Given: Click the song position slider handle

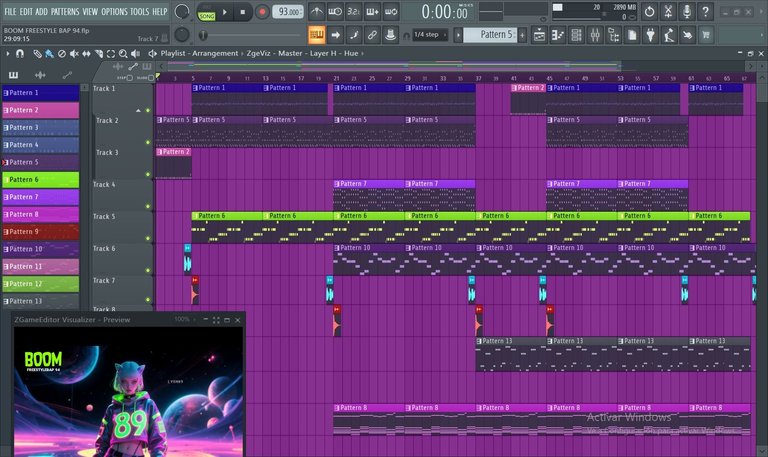Looking at the screenshot, I should tap(203, 35).
